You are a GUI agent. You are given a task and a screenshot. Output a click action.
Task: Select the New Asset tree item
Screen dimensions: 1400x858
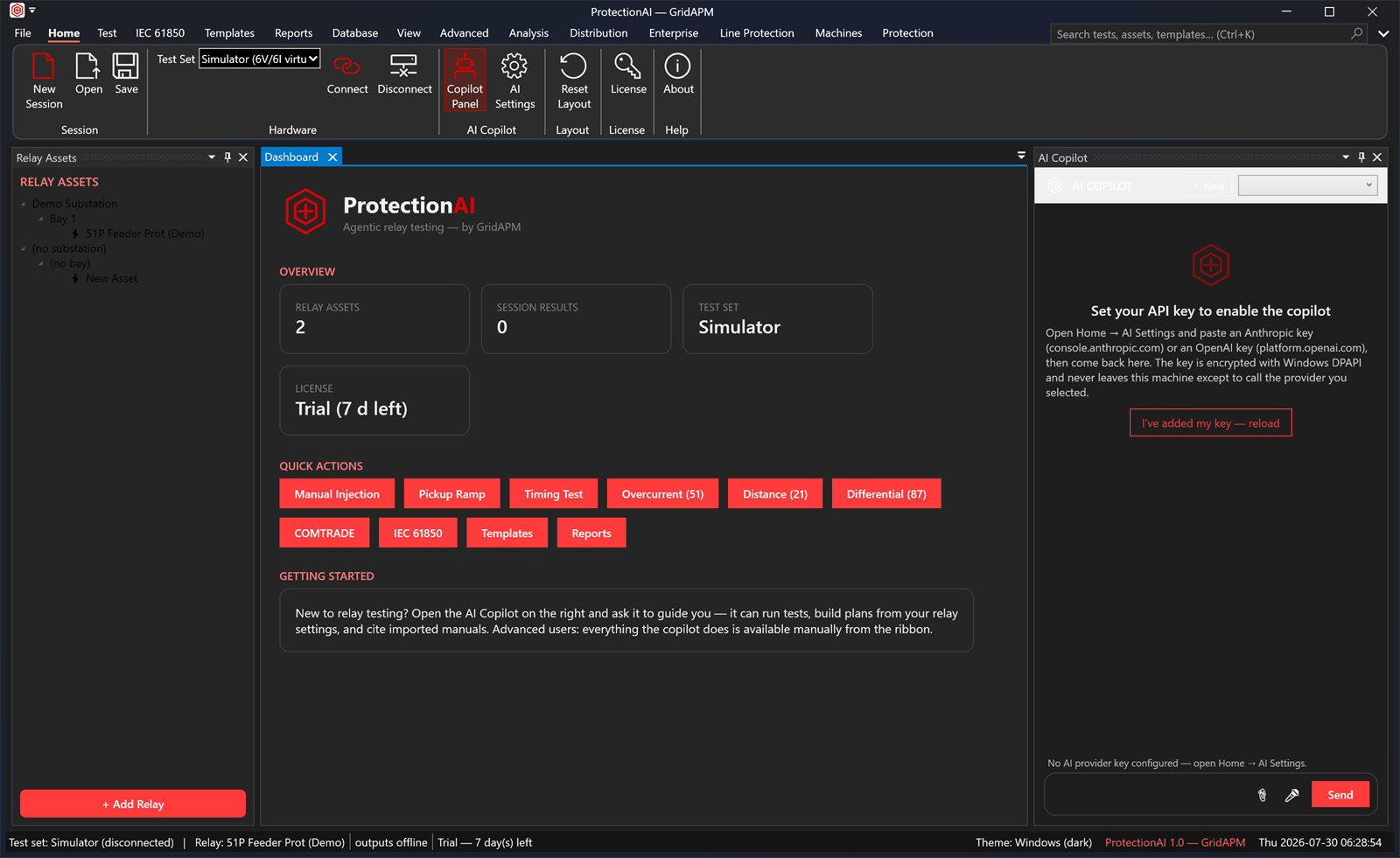click(111, 278)
